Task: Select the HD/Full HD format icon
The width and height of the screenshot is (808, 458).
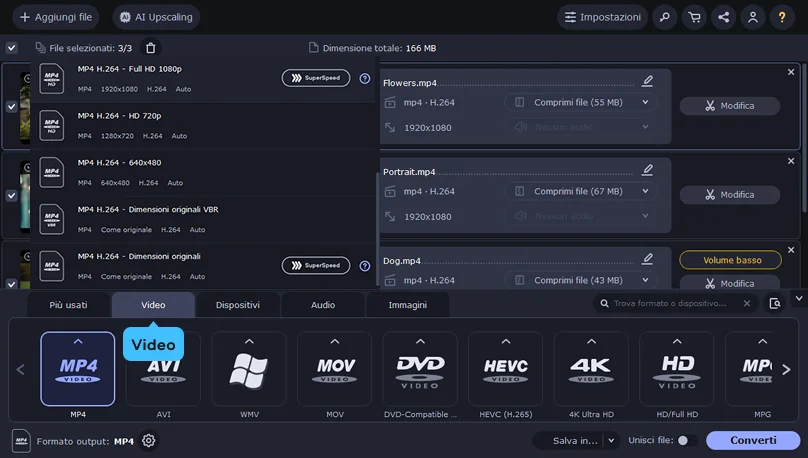Action: click(x=677, y=369)
